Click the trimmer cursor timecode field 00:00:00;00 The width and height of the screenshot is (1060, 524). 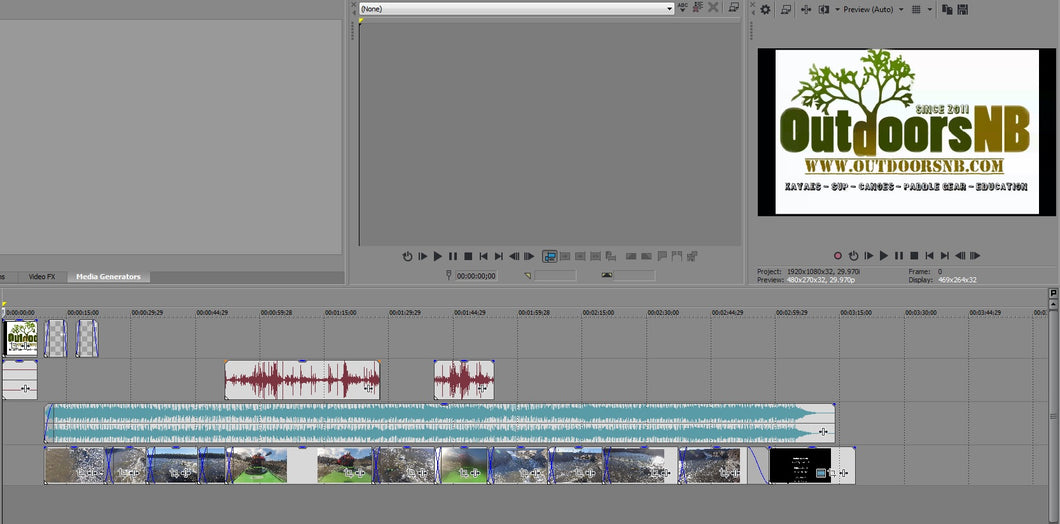476,276
